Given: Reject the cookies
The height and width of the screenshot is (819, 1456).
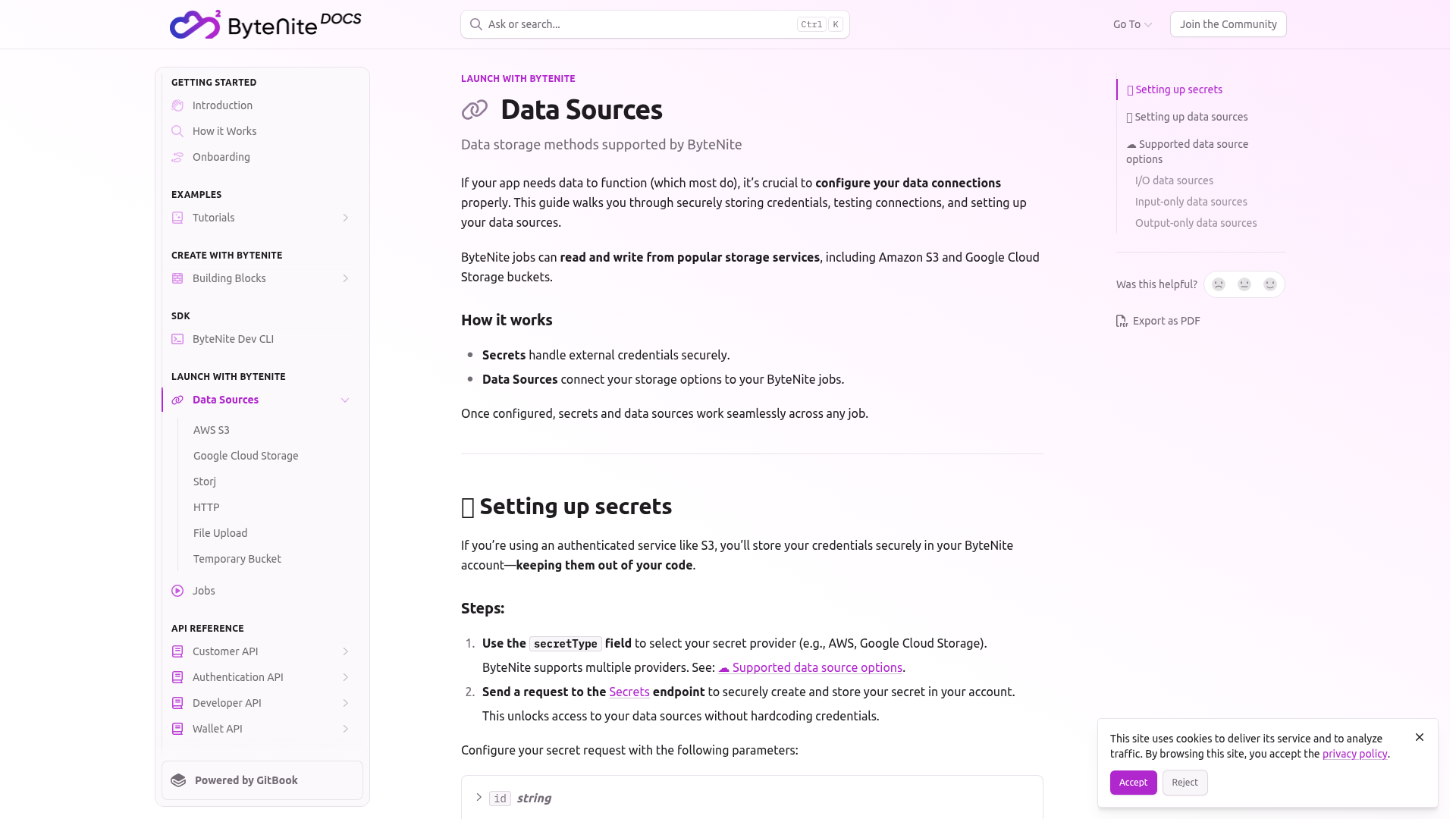Looking at the screenshot, I should pyautogui.click(x=1185, y=783).
